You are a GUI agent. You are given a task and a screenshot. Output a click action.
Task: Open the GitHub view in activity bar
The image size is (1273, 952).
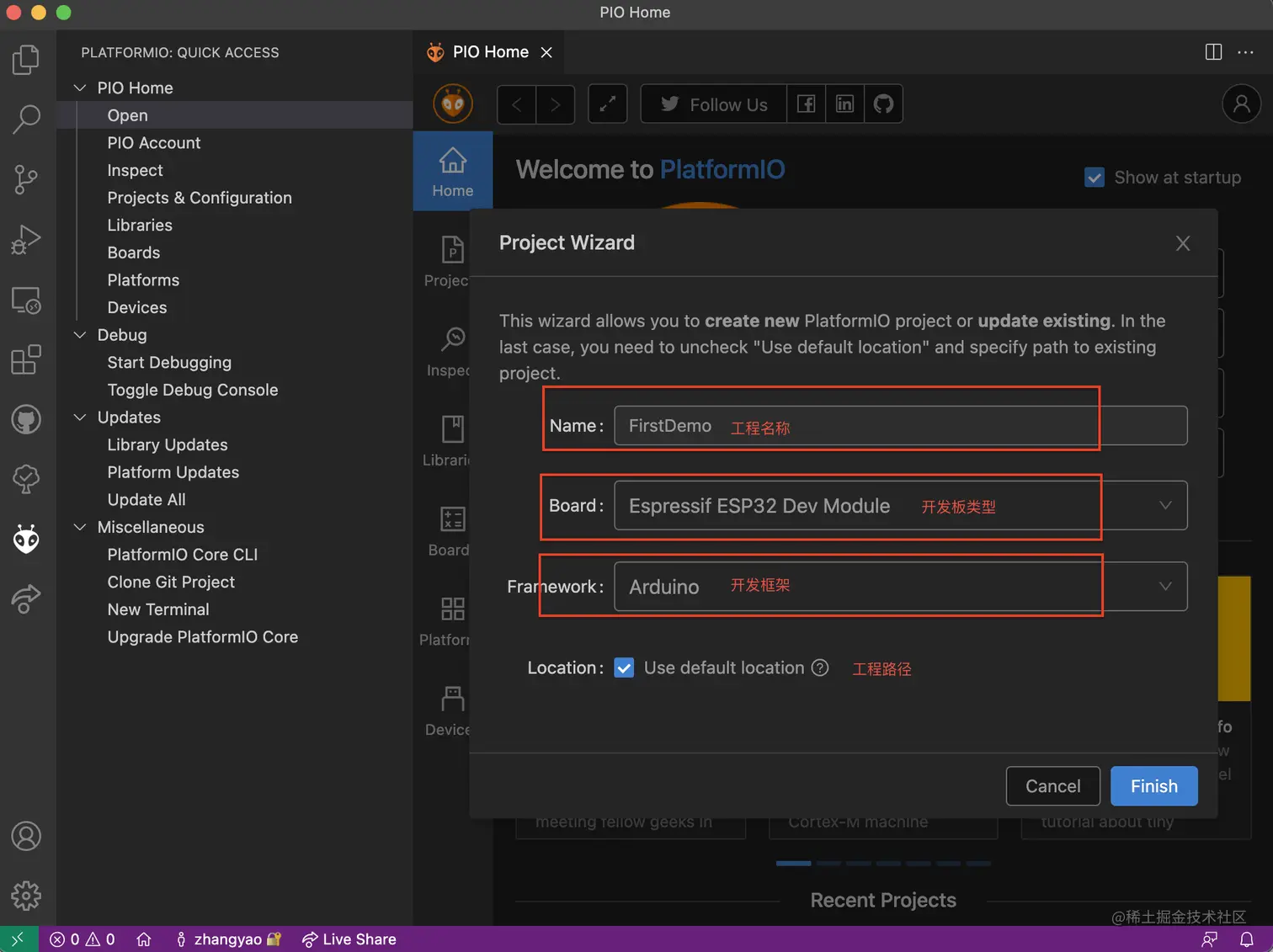[x=26, y=419]
